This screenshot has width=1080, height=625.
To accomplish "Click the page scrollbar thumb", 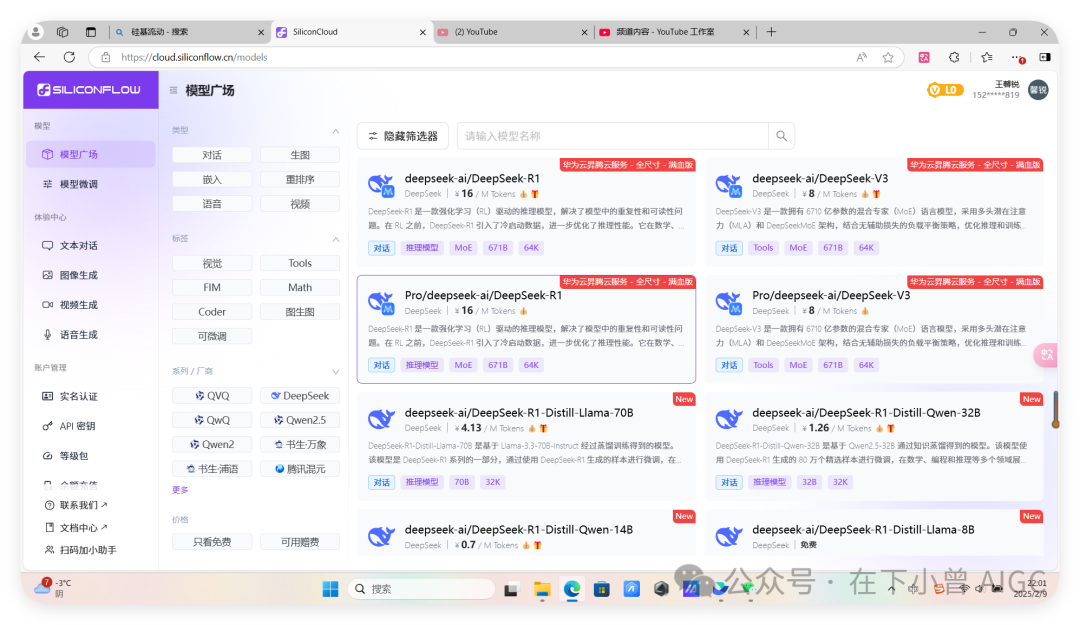I will click(x=1055, y=410).
